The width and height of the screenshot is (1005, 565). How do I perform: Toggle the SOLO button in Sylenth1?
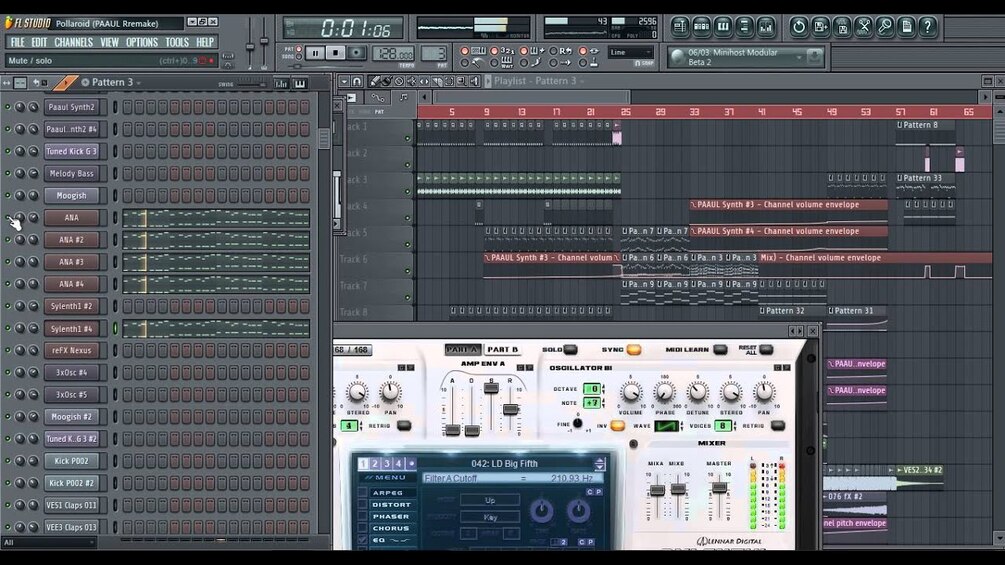(570, 350)
